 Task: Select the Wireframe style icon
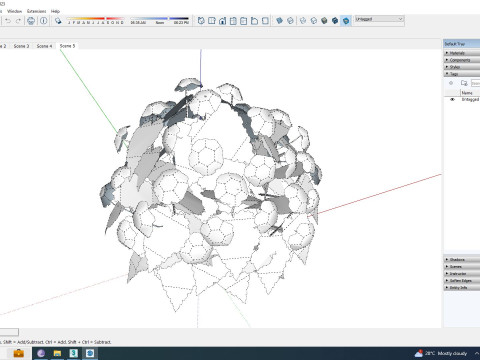pos(303,21)
